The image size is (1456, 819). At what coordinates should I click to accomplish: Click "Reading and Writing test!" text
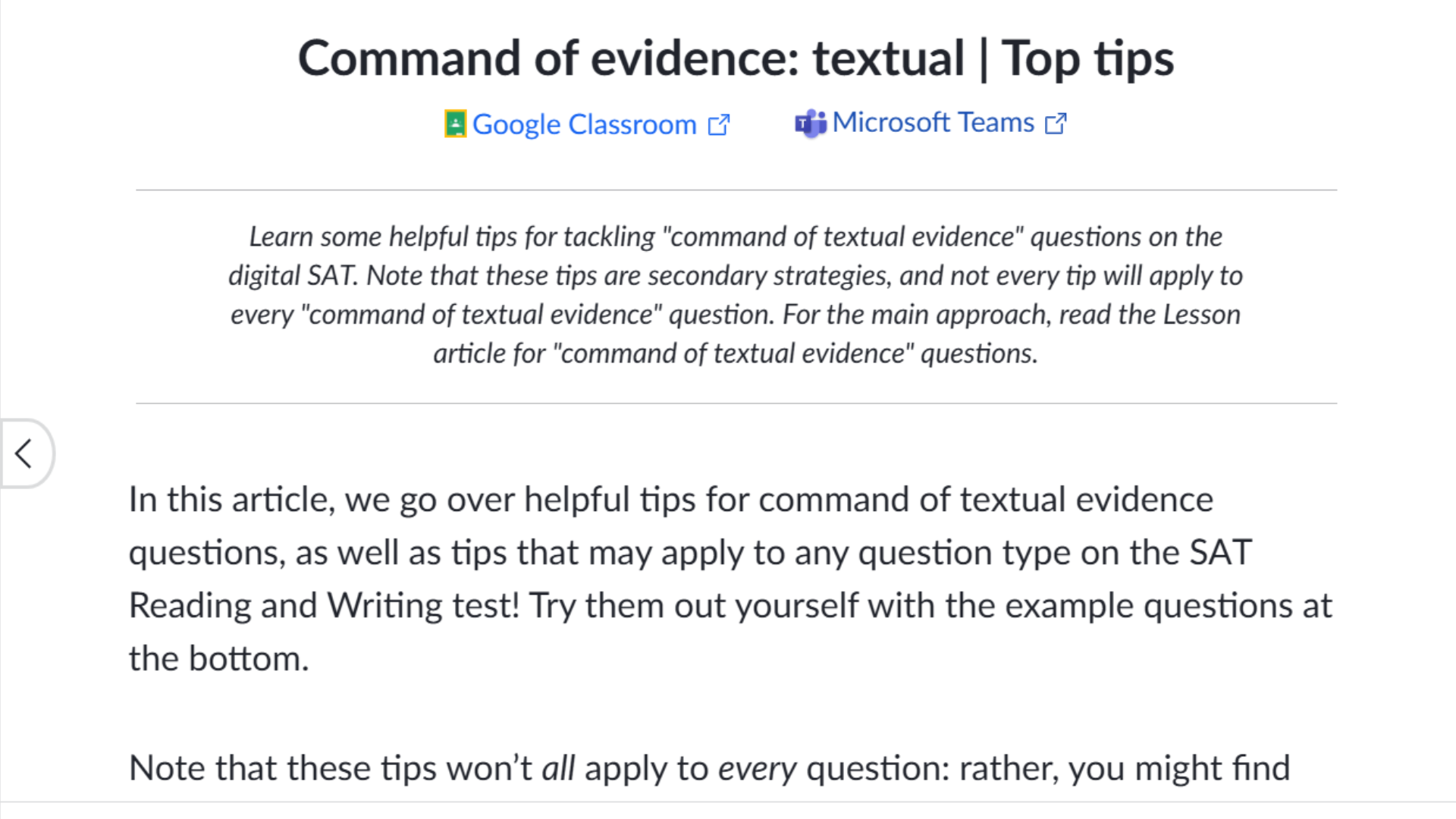(x=325, y=606)
